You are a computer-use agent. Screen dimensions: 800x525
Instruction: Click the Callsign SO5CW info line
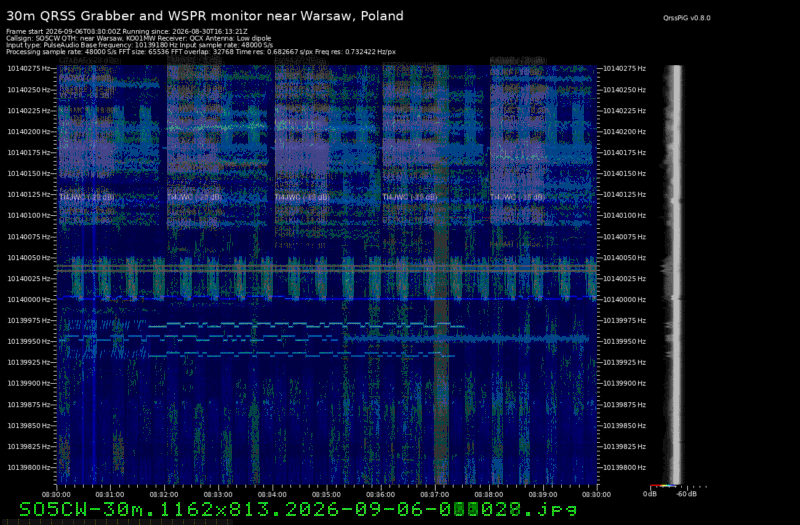139,38
